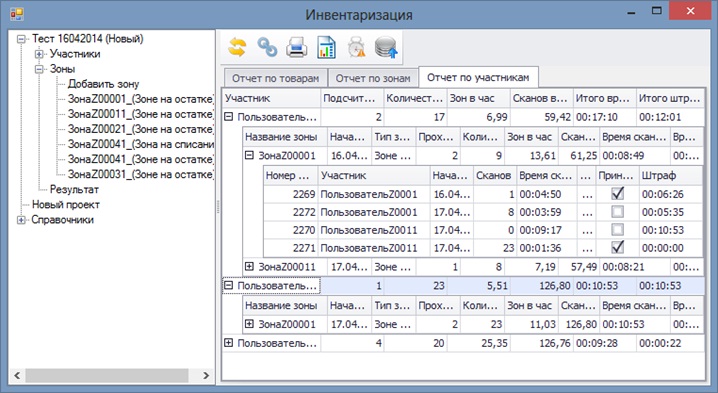Image resolution: width=718 pixels, height=393 pixels.
Task: Click the 00:12:01 total penalty cell
Action: point(670,117)
